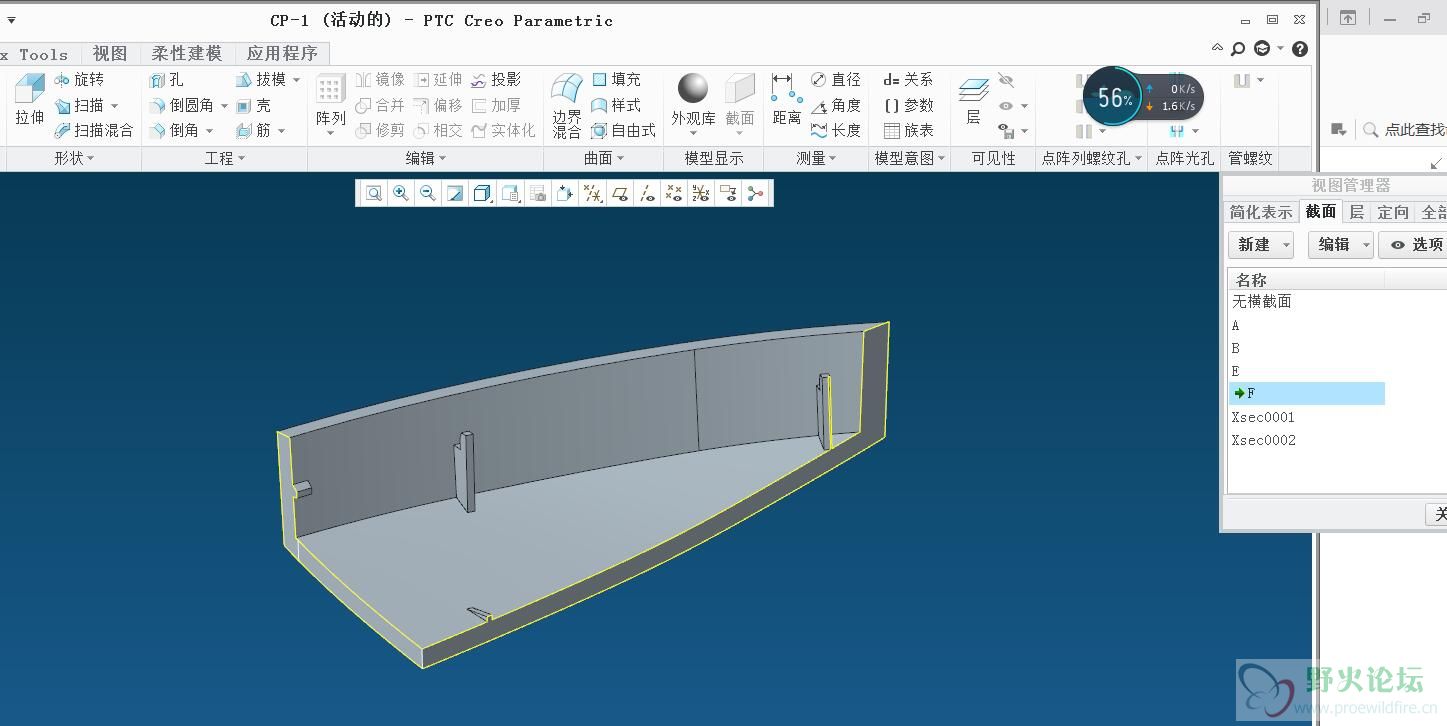Select cross section Xsec0002
This screenshot has height=726, width=1447.
pos(1263,440)
